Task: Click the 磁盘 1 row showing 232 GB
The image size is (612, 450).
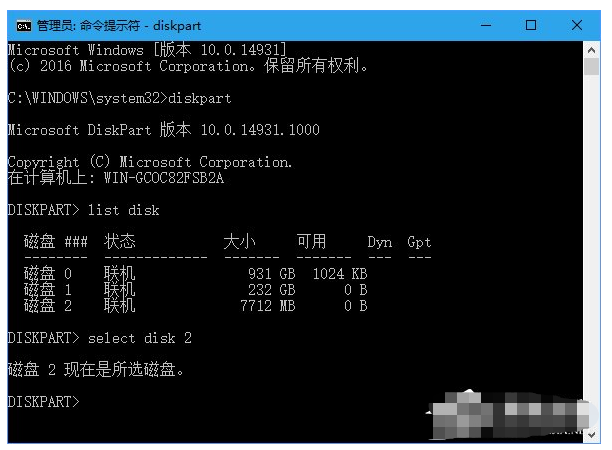Action: click(x=196, y=290)
